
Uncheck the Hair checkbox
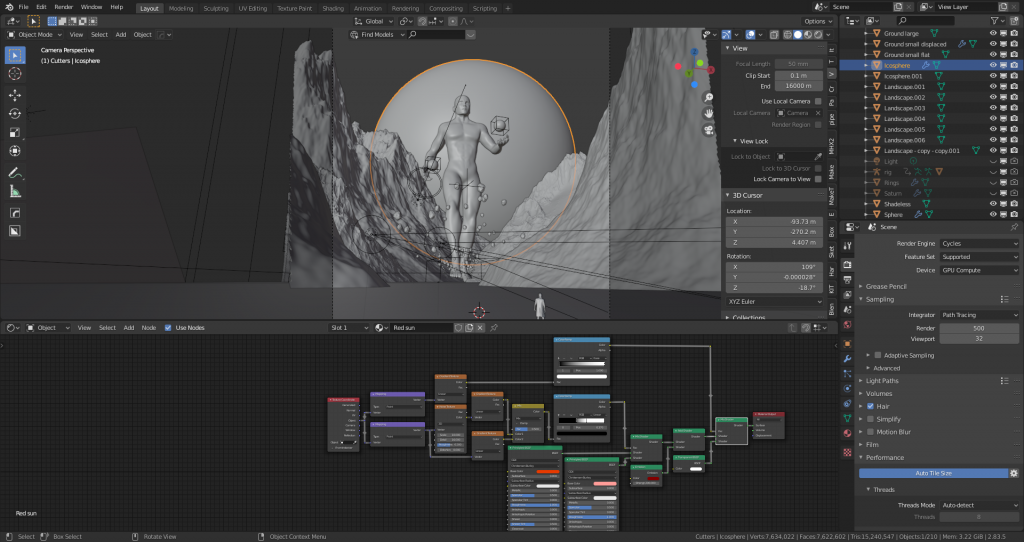(x=870, y=406)
